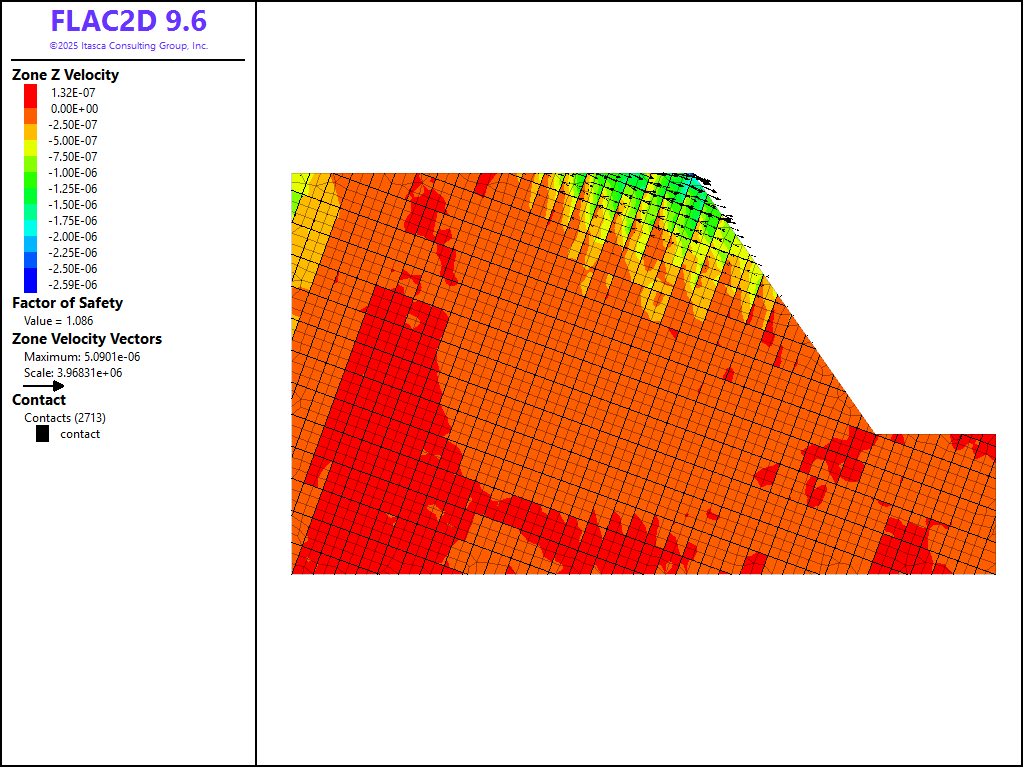
Task: Click the FLAC2D 9.6 title logo
Action: 129,21
